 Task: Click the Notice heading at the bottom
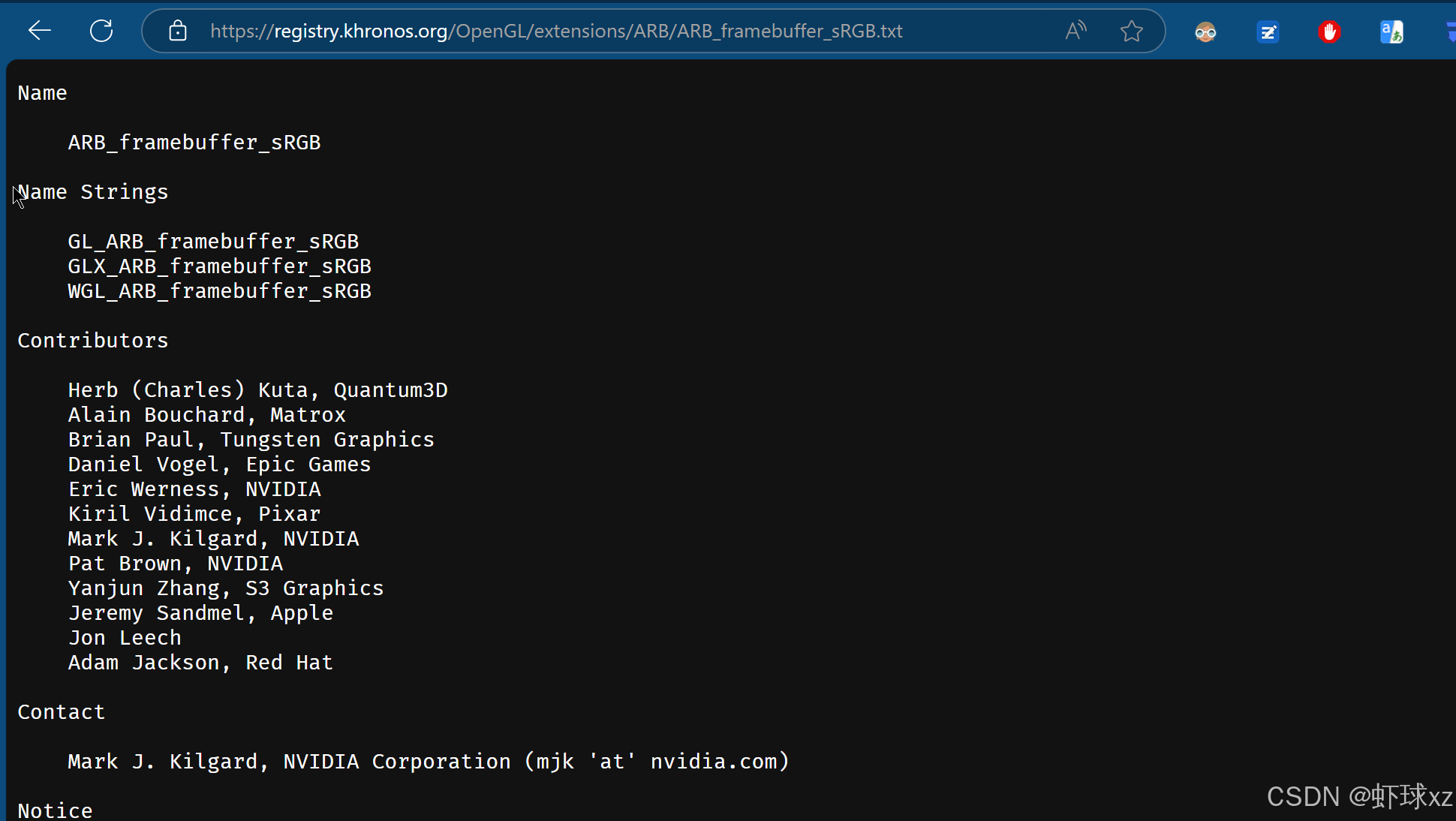coord(56,810)
